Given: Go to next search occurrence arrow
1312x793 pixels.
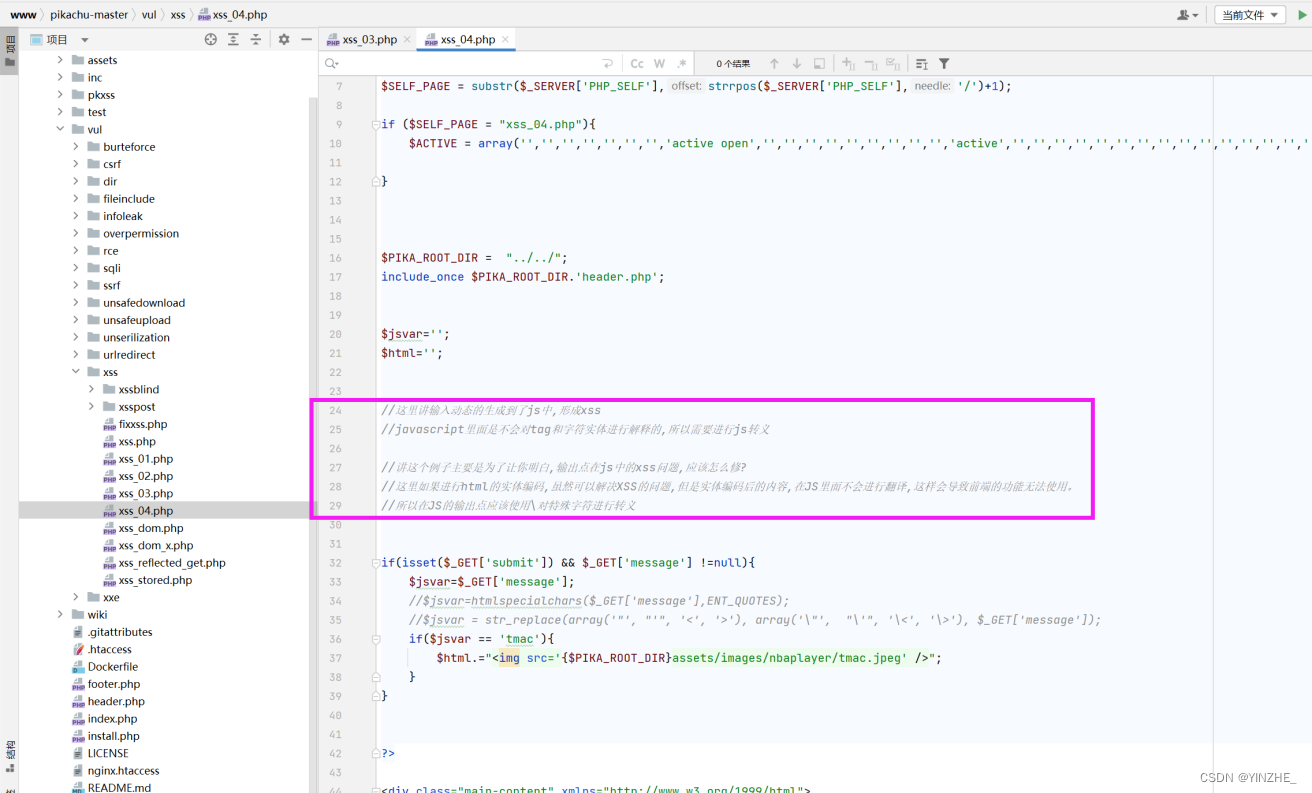Looking at the screenshot, I should point(796,64).
